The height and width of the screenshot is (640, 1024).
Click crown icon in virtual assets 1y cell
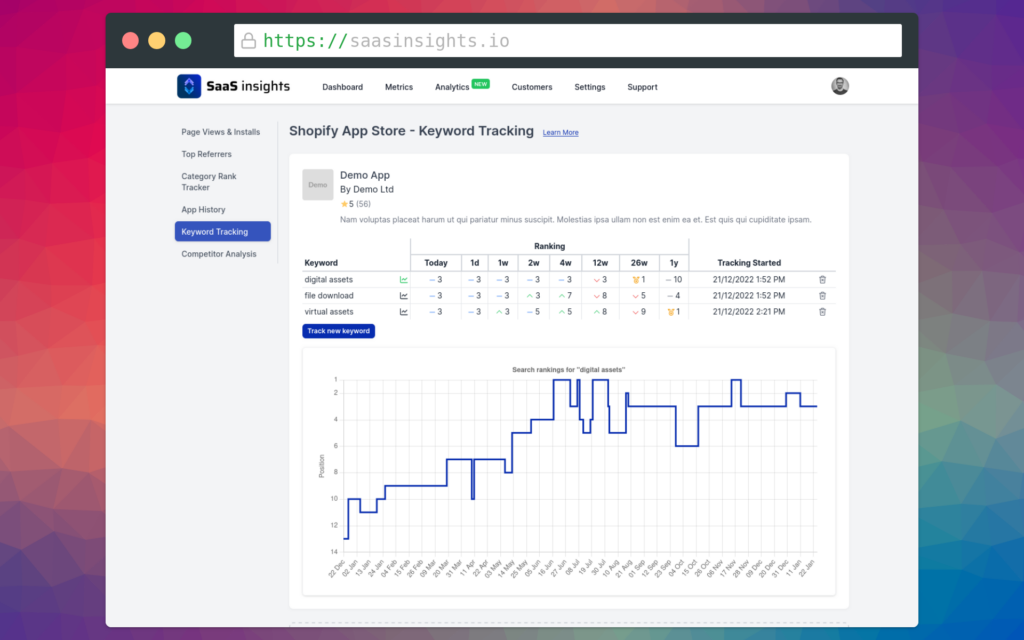(671, 312)
